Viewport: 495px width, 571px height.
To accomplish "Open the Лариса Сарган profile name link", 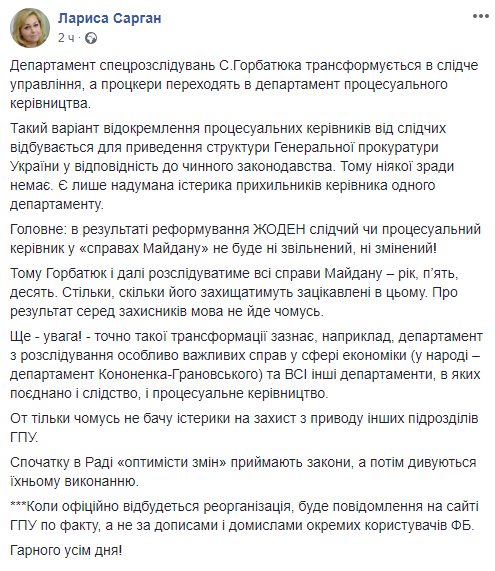I will (x=109, y=18).
